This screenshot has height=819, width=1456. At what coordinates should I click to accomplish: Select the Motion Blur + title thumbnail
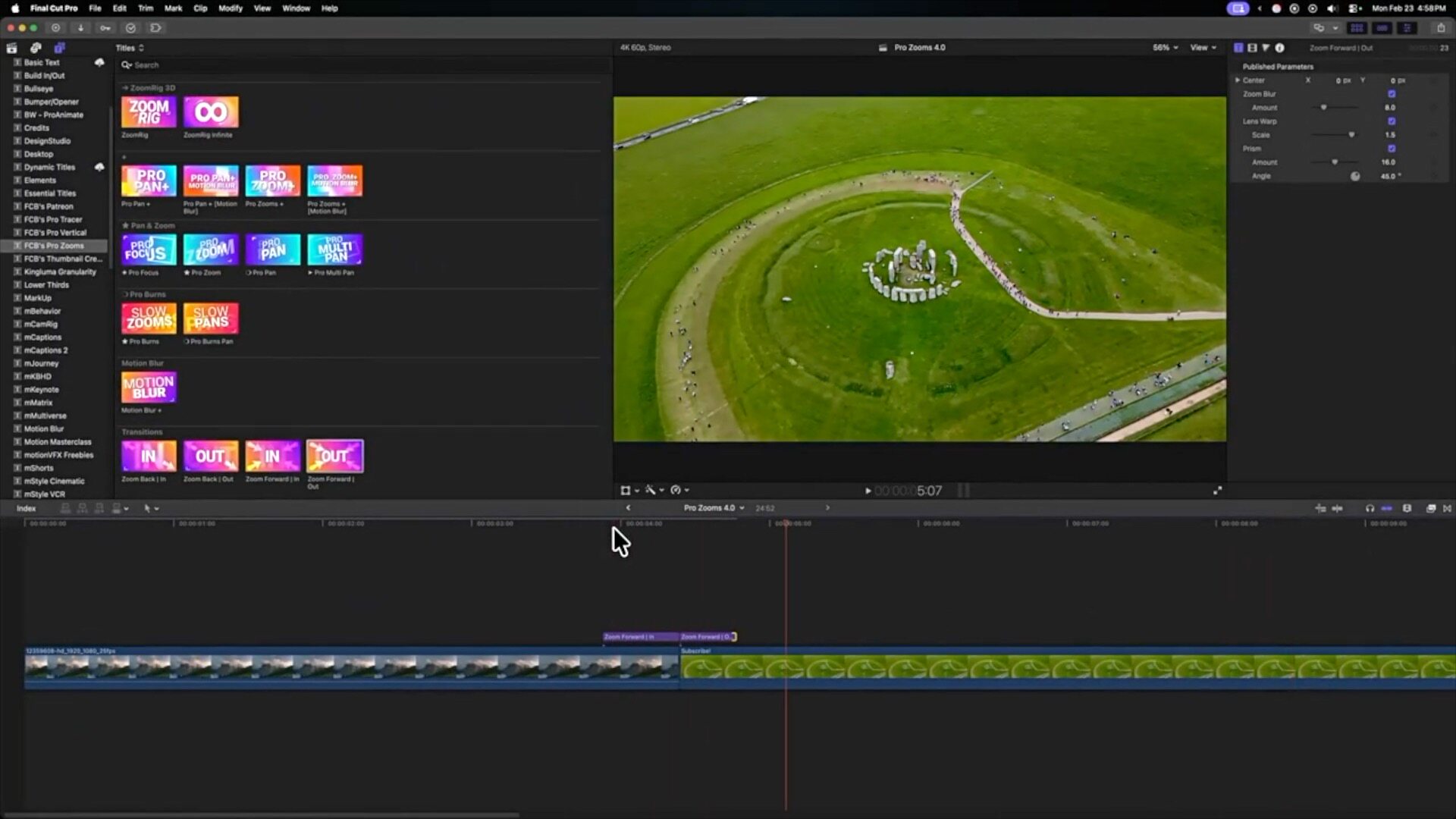(149, 388)
